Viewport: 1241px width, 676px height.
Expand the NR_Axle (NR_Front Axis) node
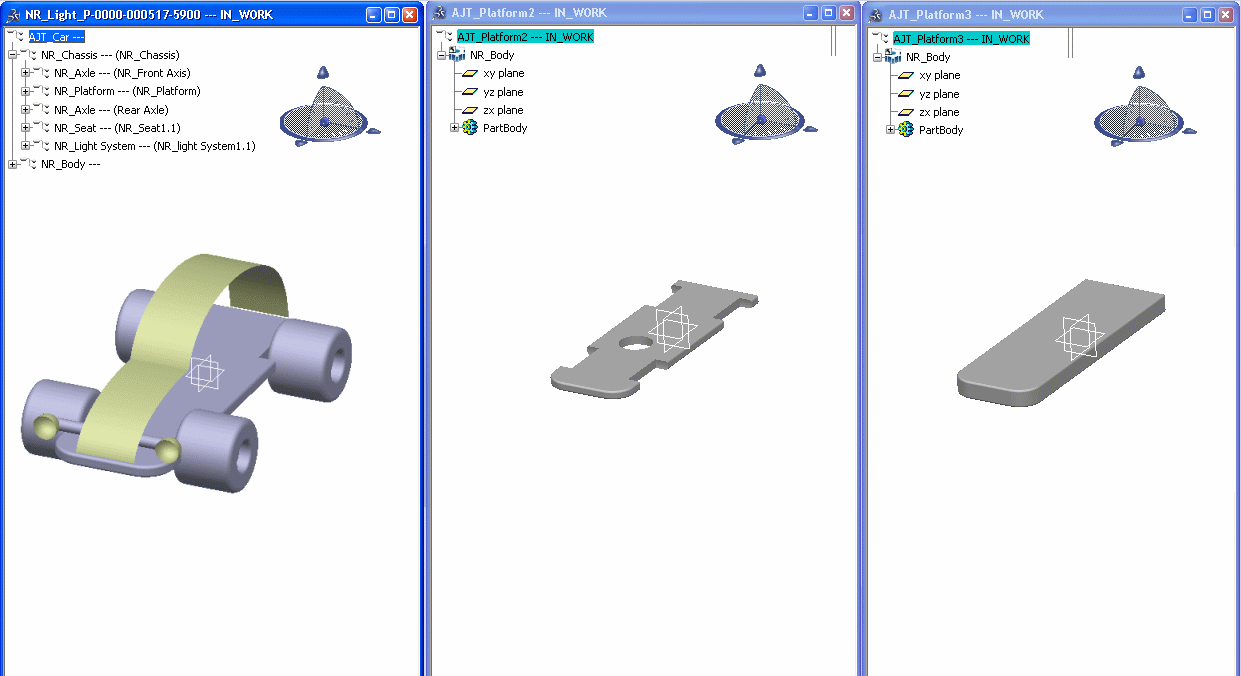[26, 73]
